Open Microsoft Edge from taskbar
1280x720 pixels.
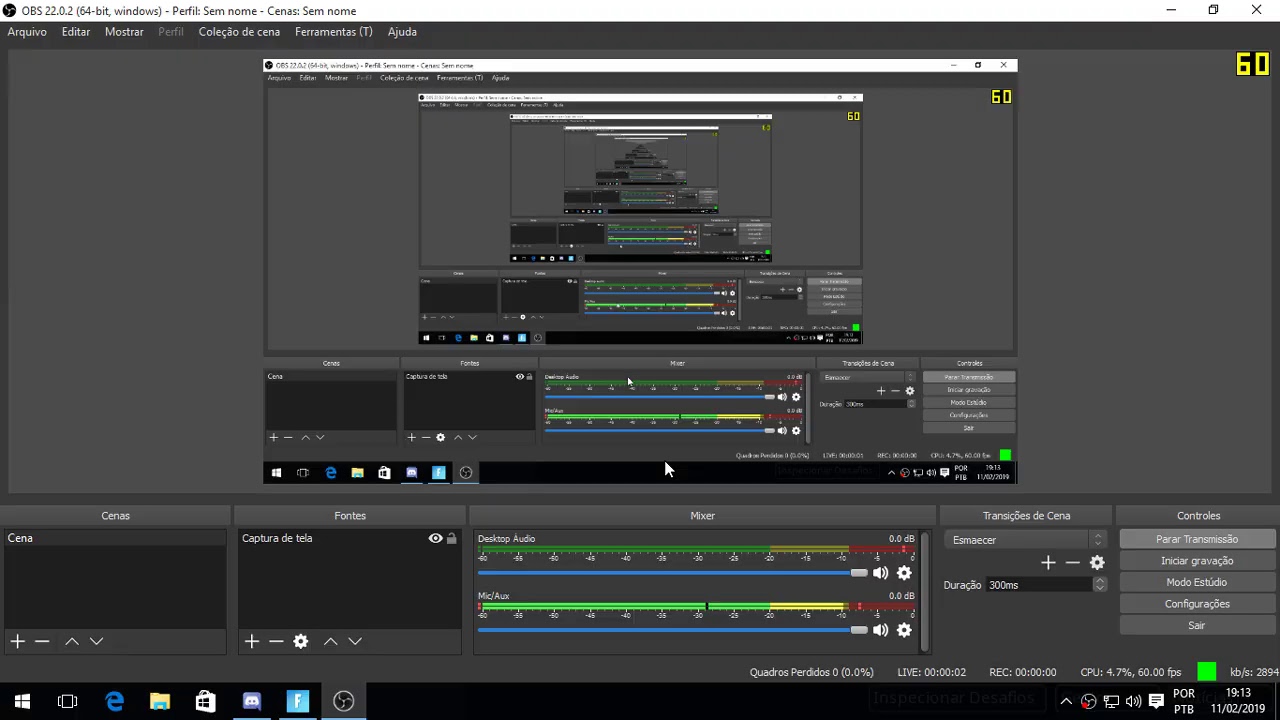point(114,701)
